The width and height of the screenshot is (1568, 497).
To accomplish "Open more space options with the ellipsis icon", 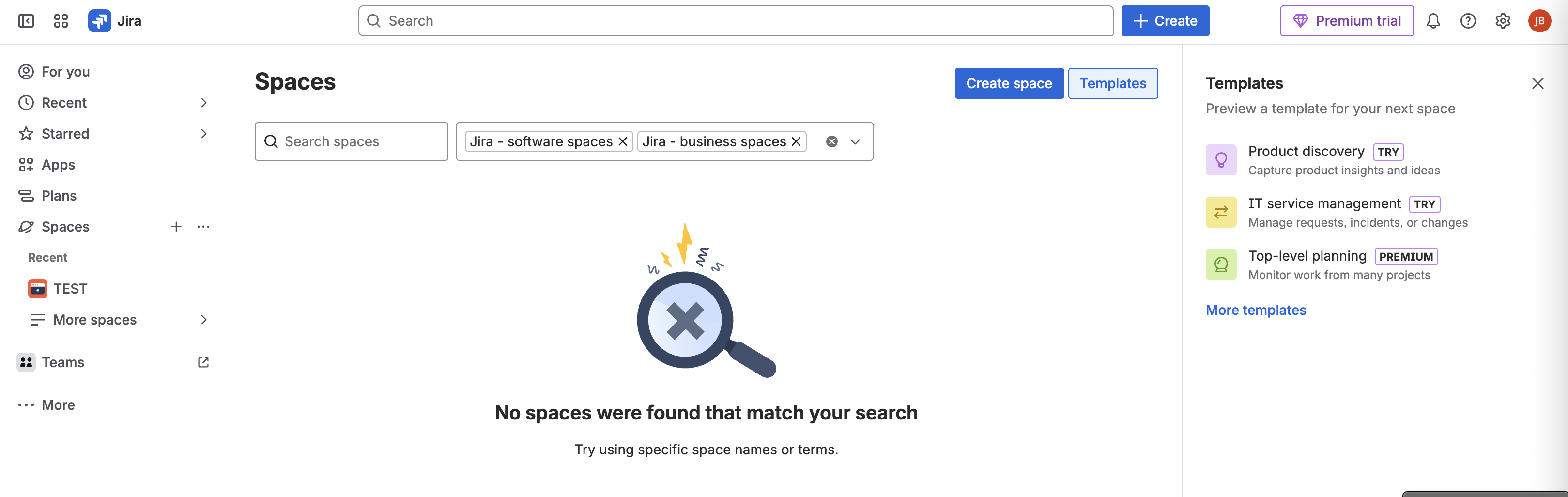I will click(203, 227).
